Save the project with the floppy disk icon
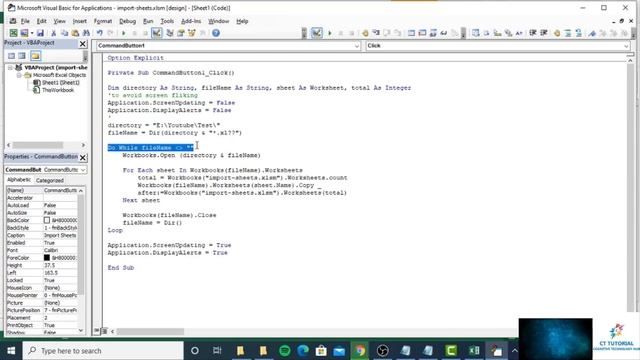Screen dimensions: 640x360 tap(40, 33)
